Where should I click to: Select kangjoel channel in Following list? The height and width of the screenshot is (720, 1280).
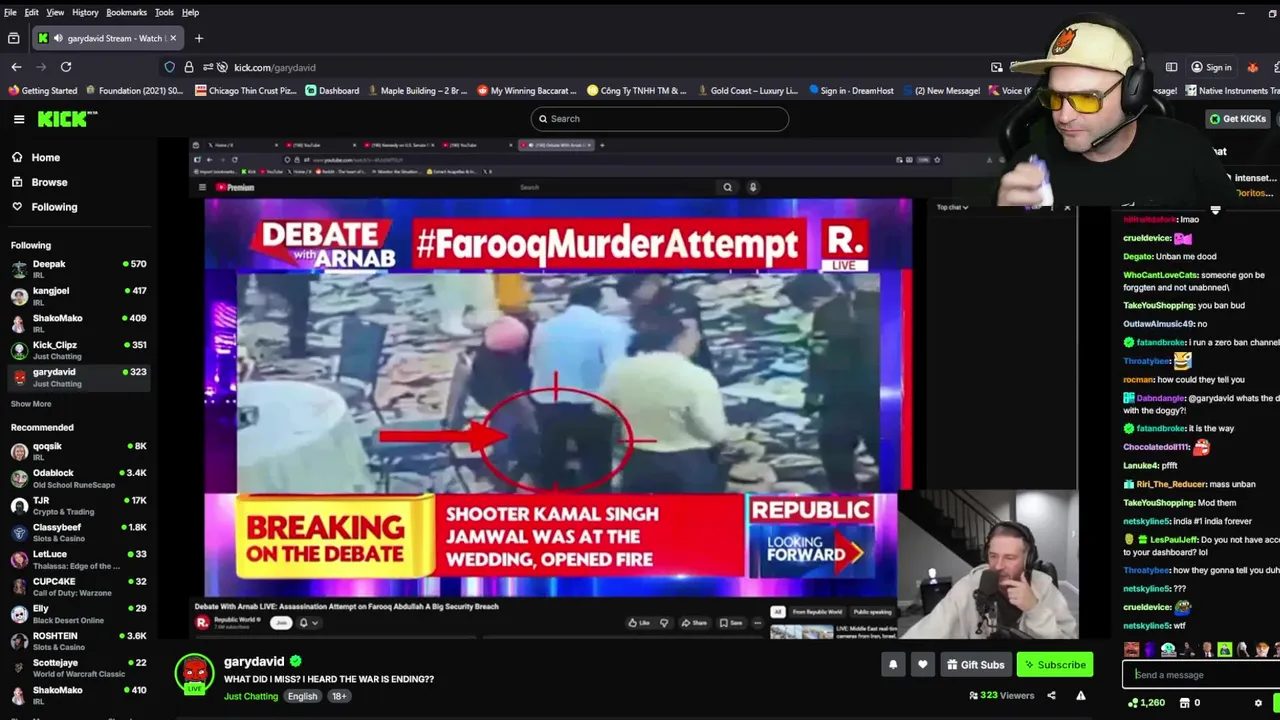(78, 296)
